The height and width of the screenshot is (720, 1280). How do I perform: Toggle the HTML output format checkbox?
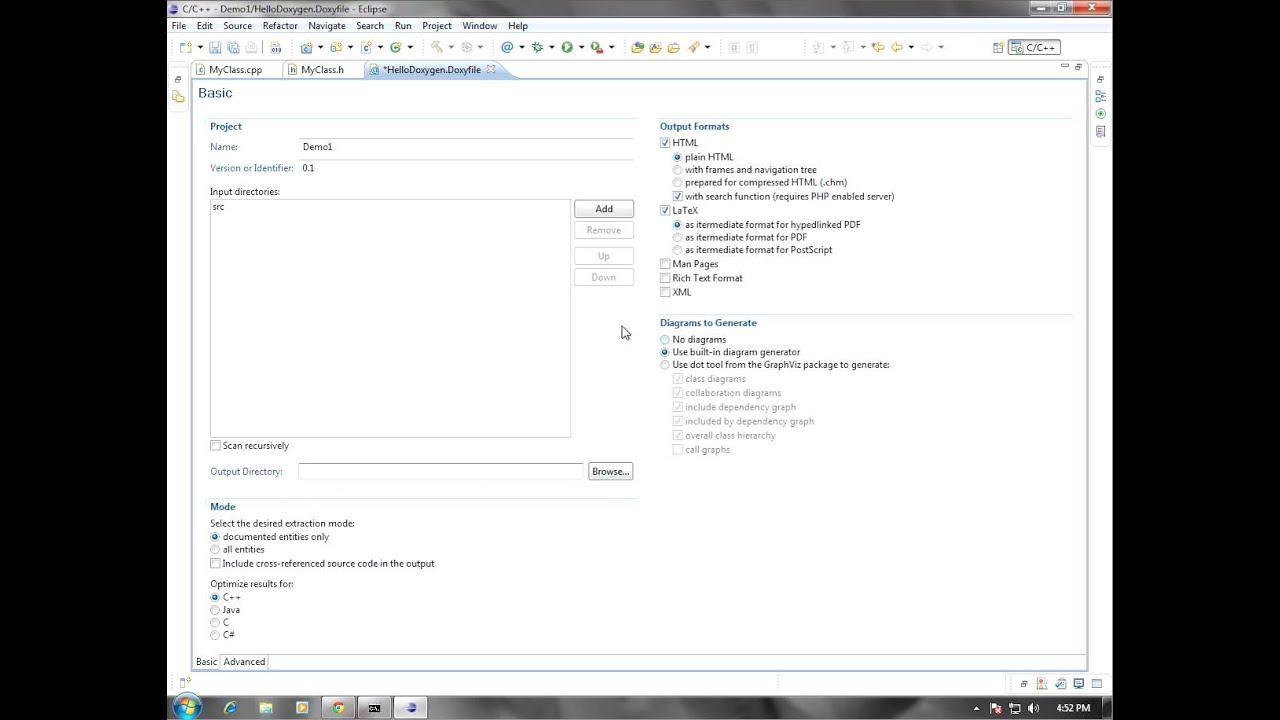[x=665, y=143]
